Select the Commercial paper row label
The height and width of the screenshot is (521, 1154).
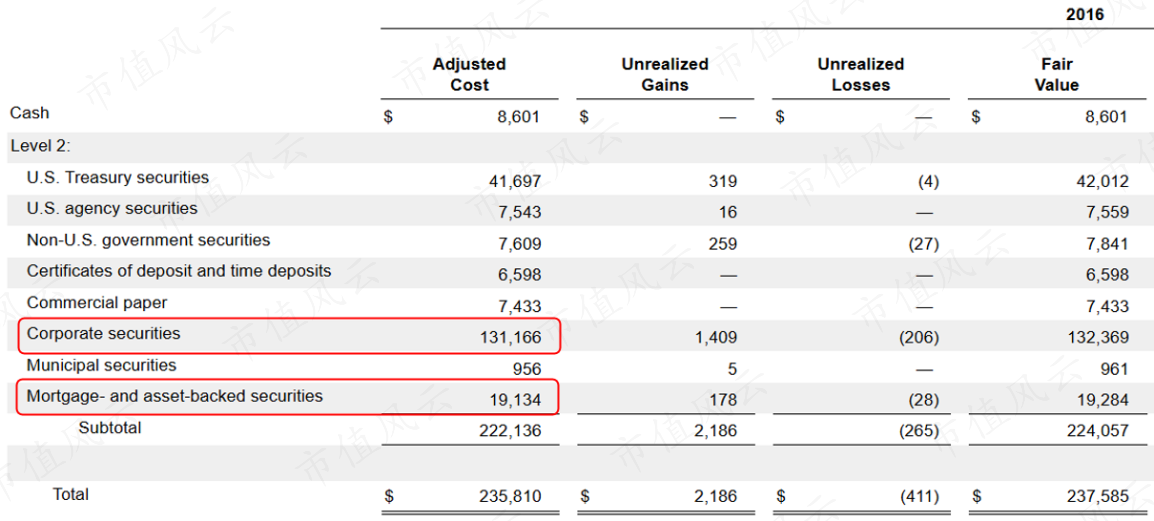click(97, 302)
